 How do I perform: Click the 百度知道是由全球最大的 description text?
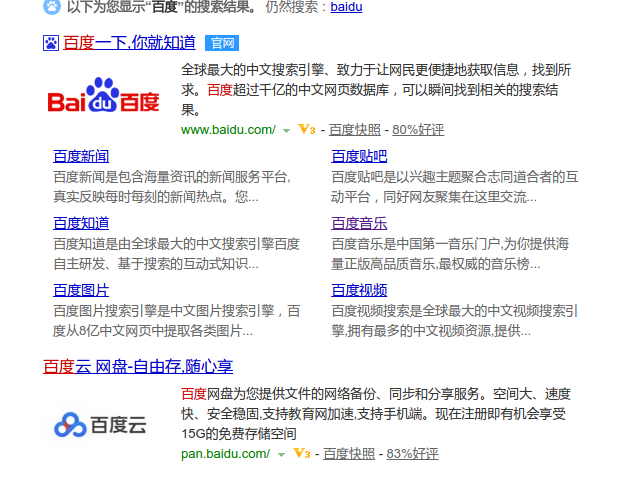(176, 254)
